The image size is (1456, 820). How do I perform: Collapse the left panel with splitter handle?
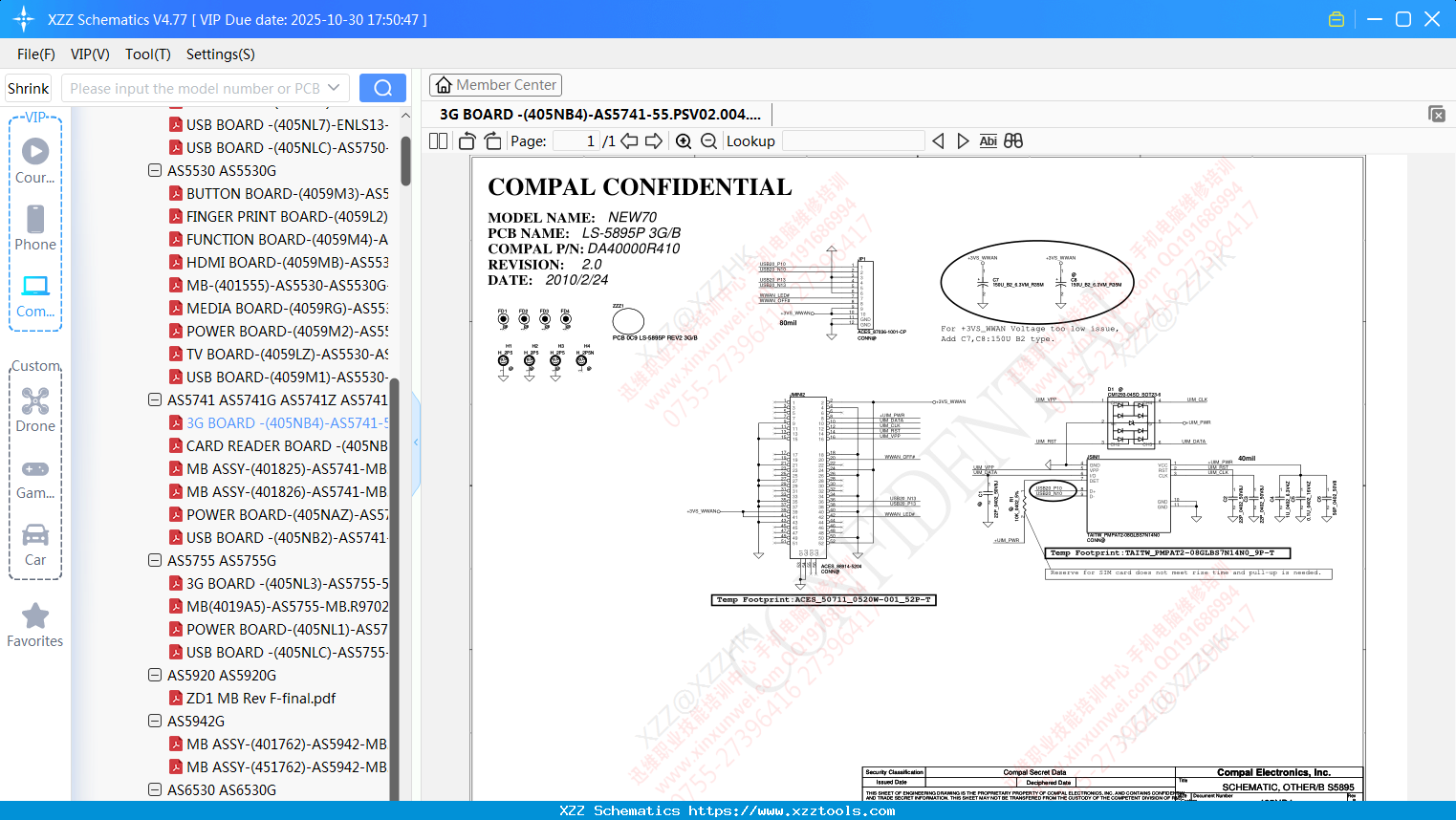[x=416, y=442]
